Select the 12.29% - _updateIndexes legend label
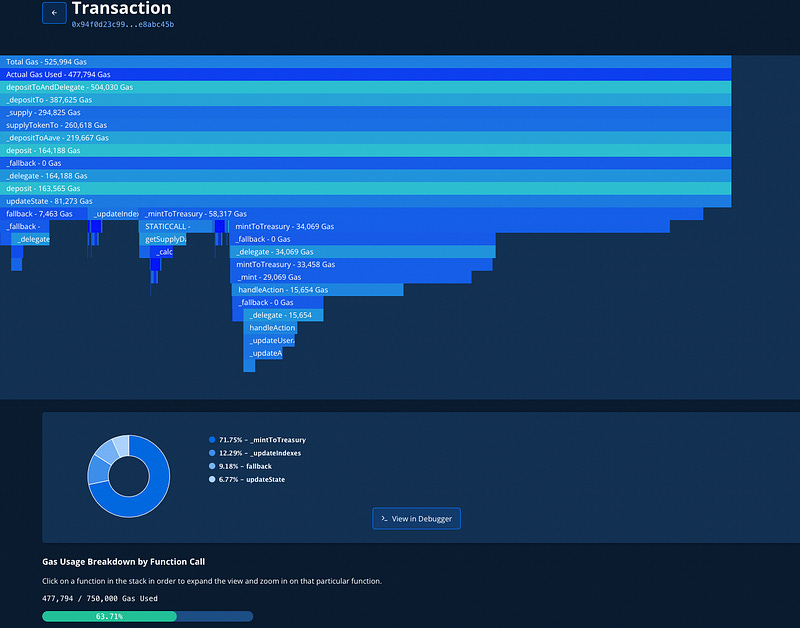This screenshot has height=628, width=800. click(260, 453)
